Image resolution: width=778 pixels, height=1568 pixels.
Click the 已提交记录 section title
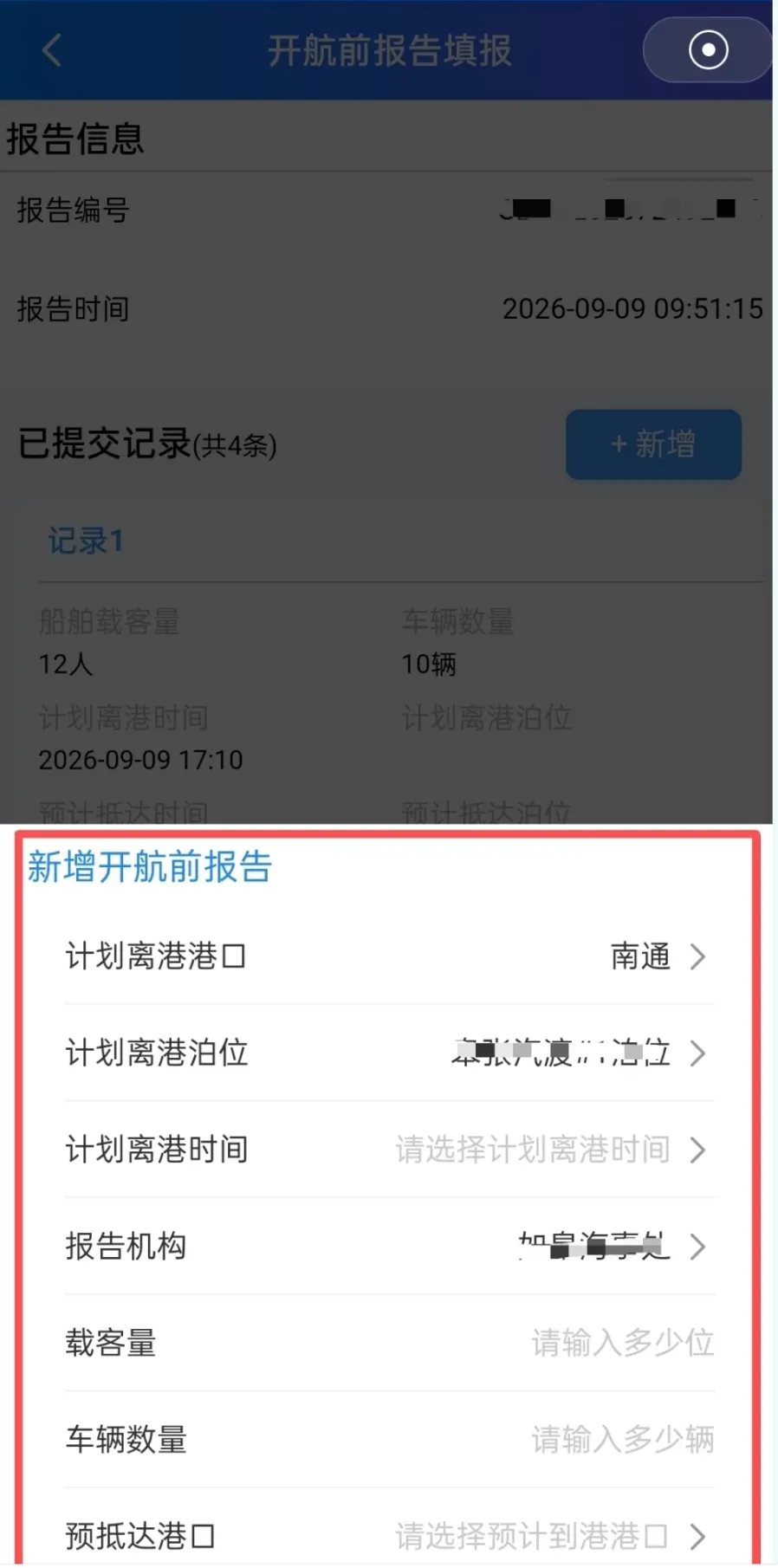(104, 444)
